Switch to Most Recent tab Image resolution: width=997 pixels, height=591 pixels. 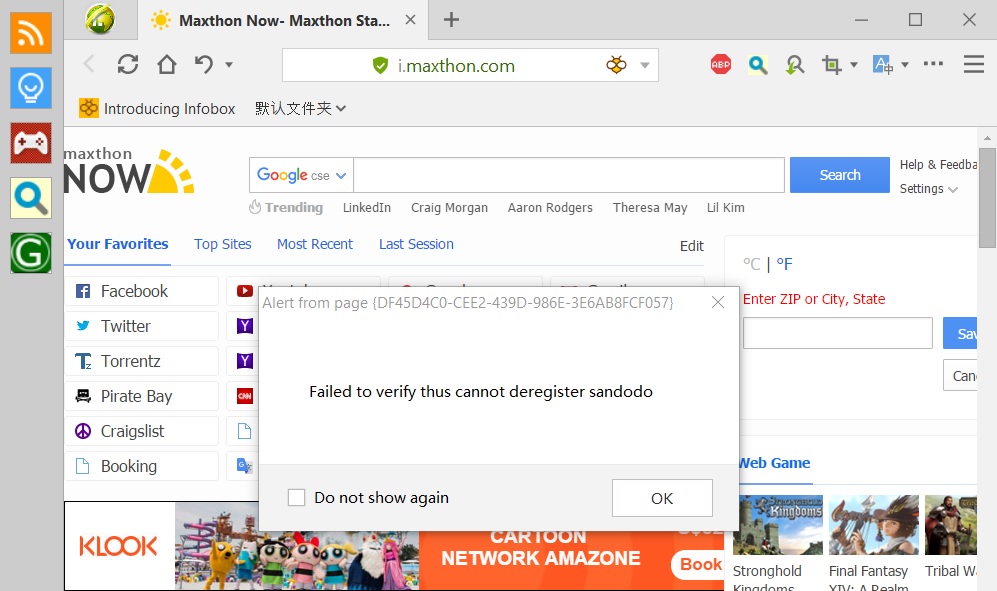315,244
